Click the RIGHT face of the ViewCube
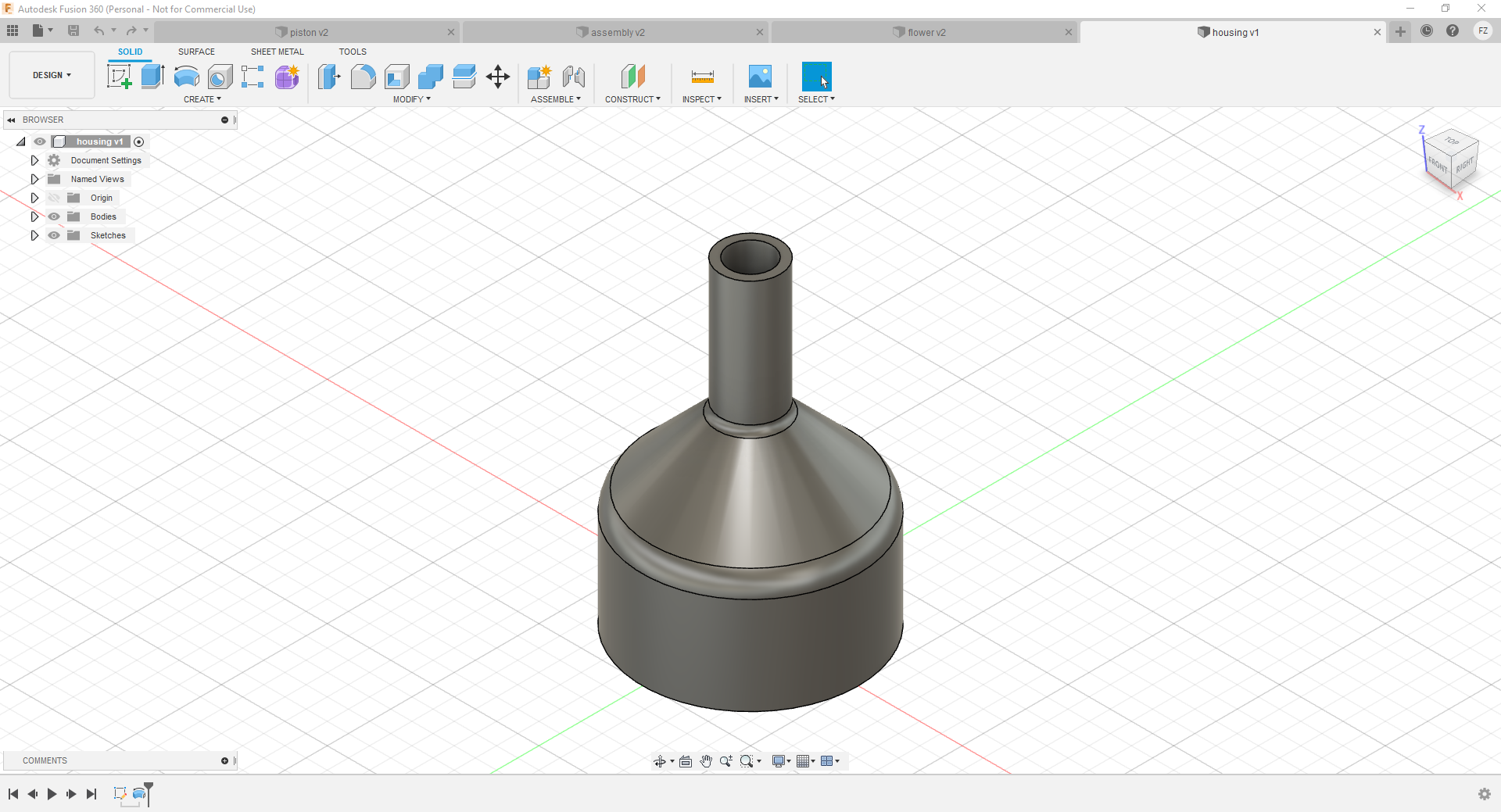Screen dimensions: 1501x812 (1465, 165)
